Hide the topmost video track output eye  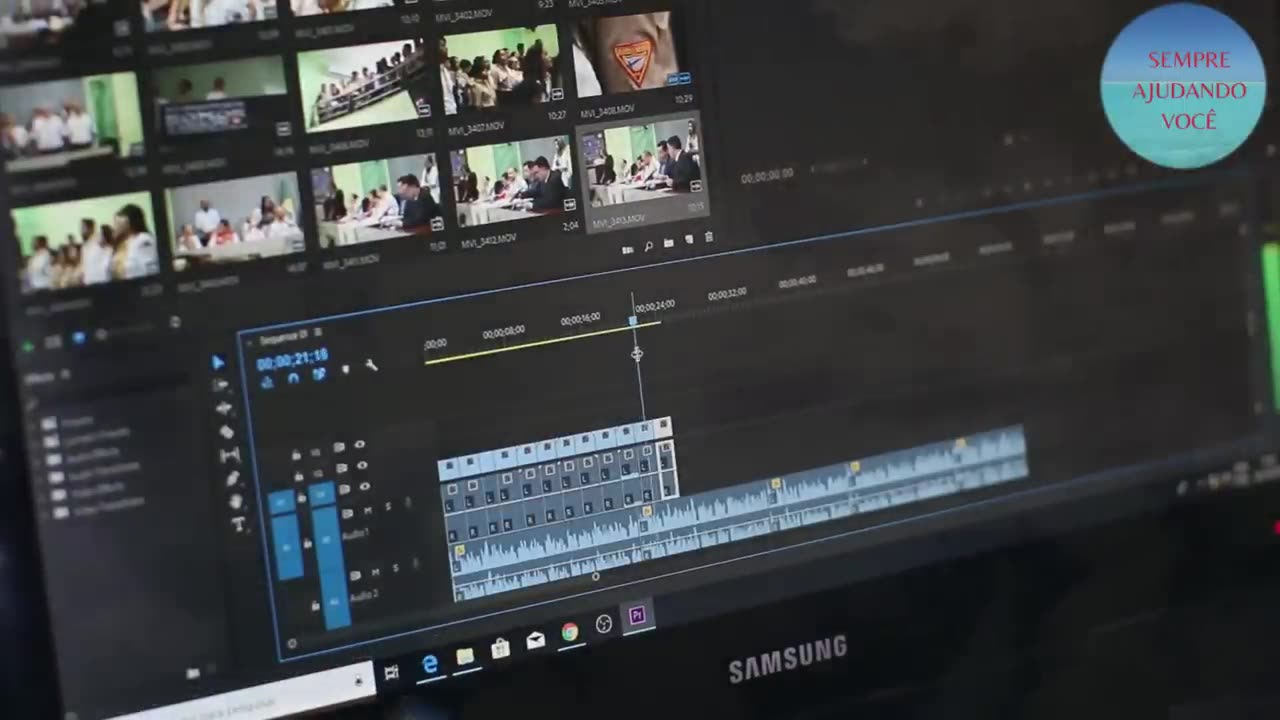click(x=360, y=444)
